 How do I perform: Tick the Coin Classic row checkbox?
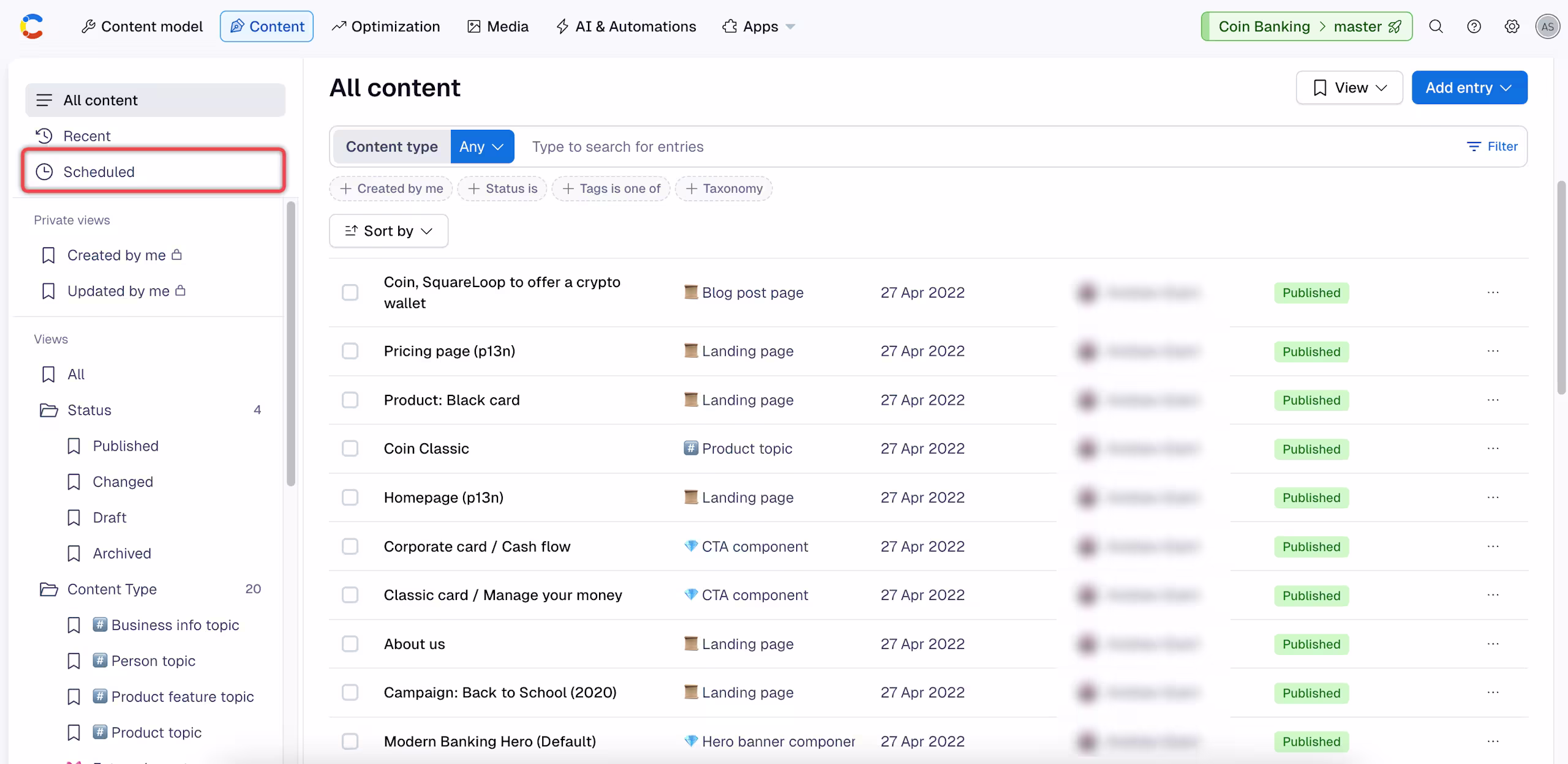click(350, 448)
